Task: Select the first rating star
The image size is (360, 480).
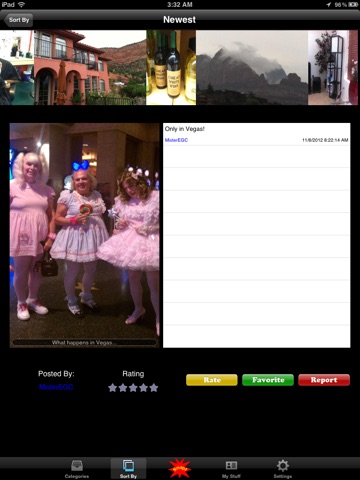Action: pyautogui.click(x=113, y=388)
